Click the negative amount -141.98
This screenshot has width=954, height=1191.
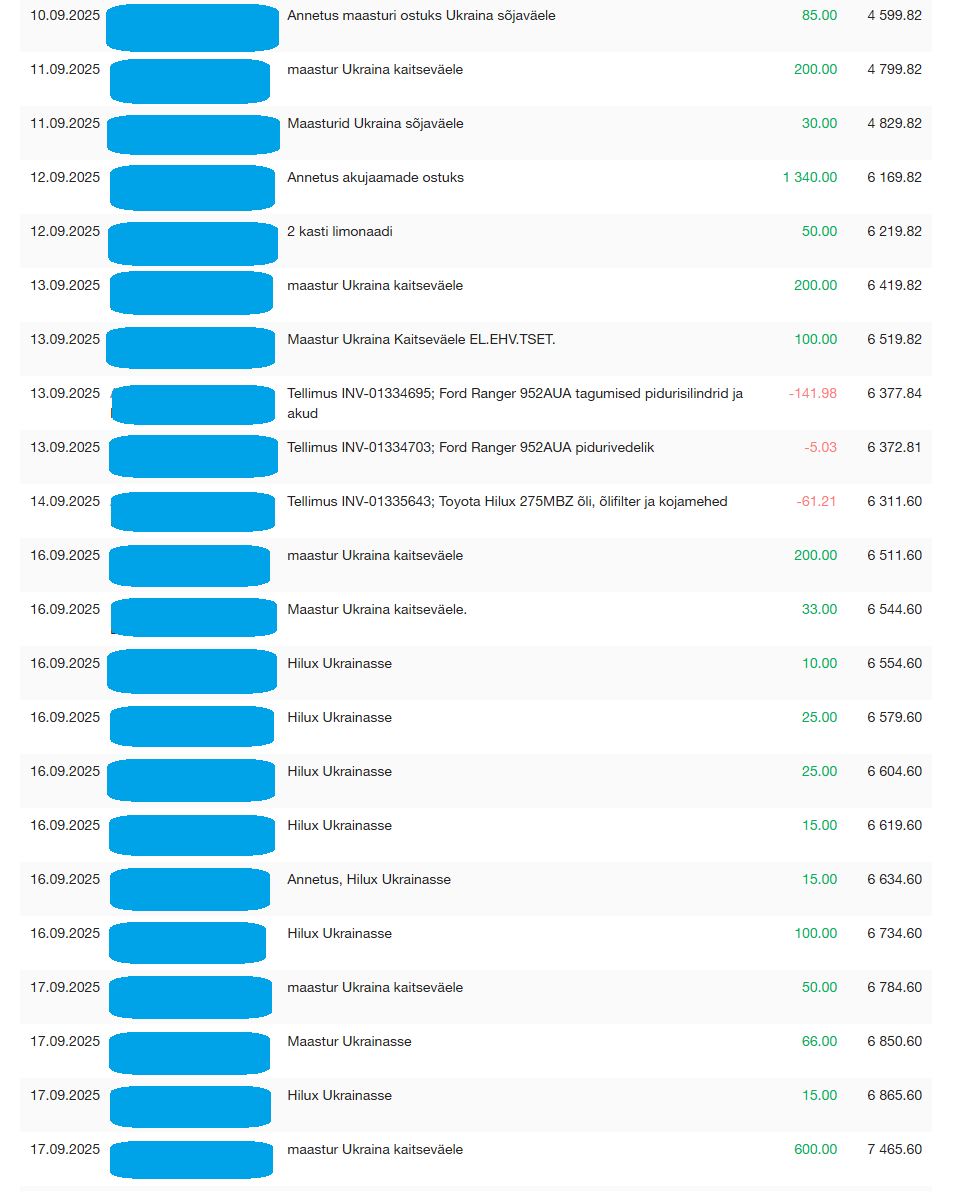click(x=812, y=393)
